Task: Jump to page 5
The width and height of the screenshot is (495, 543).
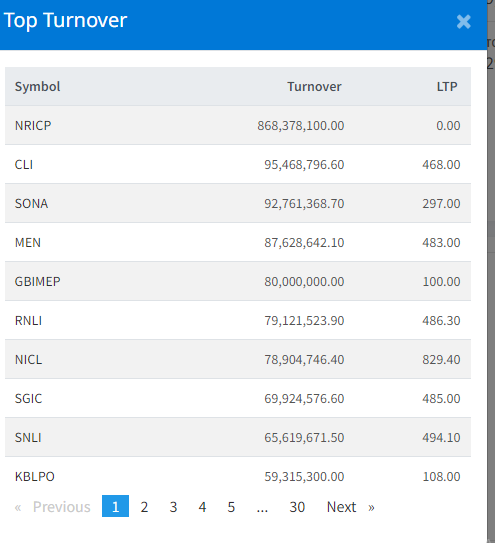Action: tap(231, 507)
